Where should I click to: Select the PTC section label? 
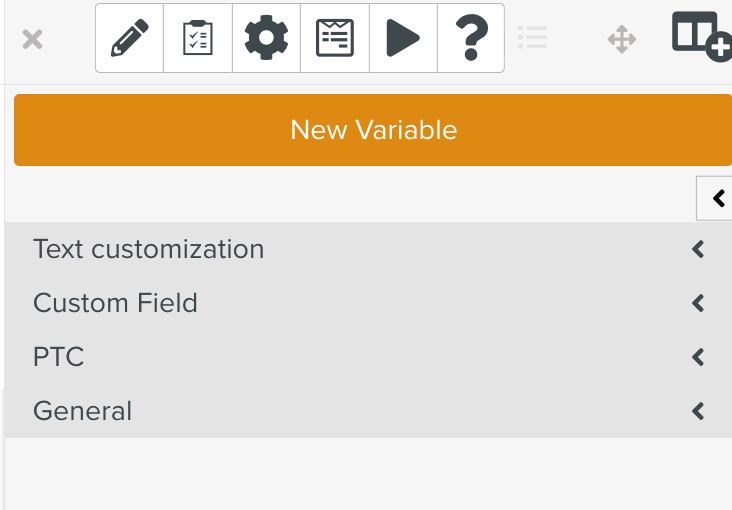58,357
